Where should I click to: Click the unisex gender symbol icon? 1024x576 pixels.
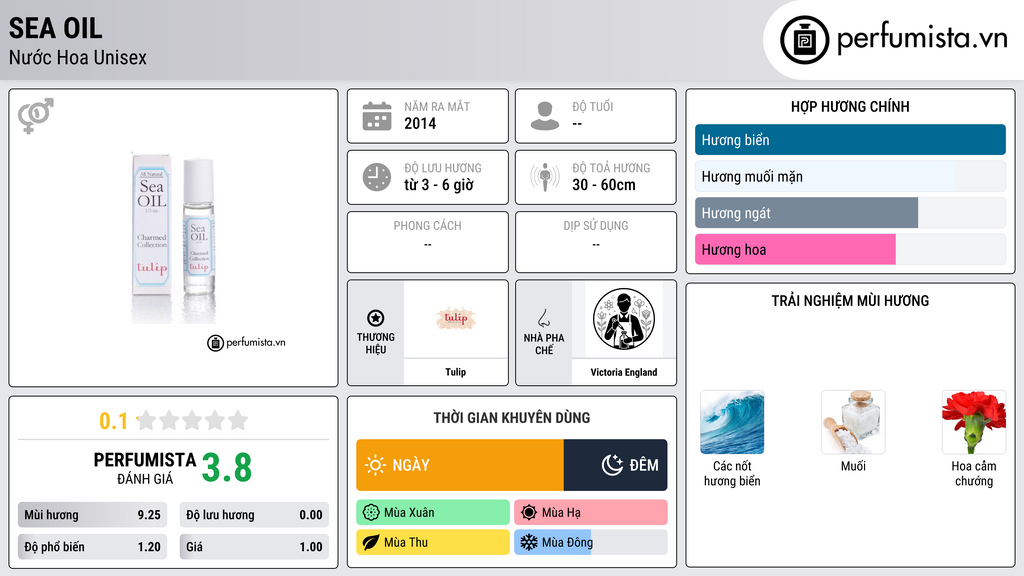36,116
